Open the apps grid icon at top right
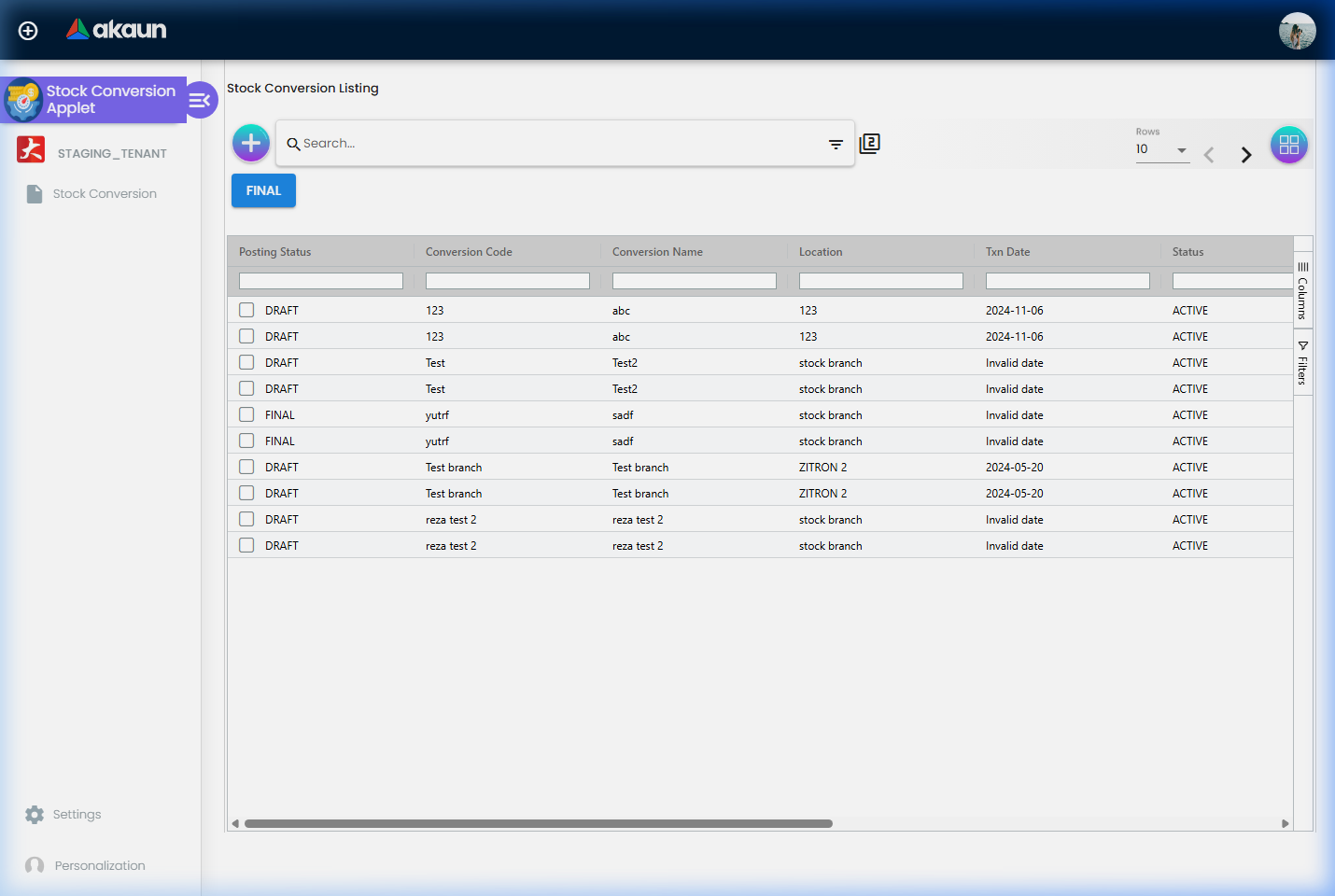1335x896 pixels. click(x=1288, y=145)
